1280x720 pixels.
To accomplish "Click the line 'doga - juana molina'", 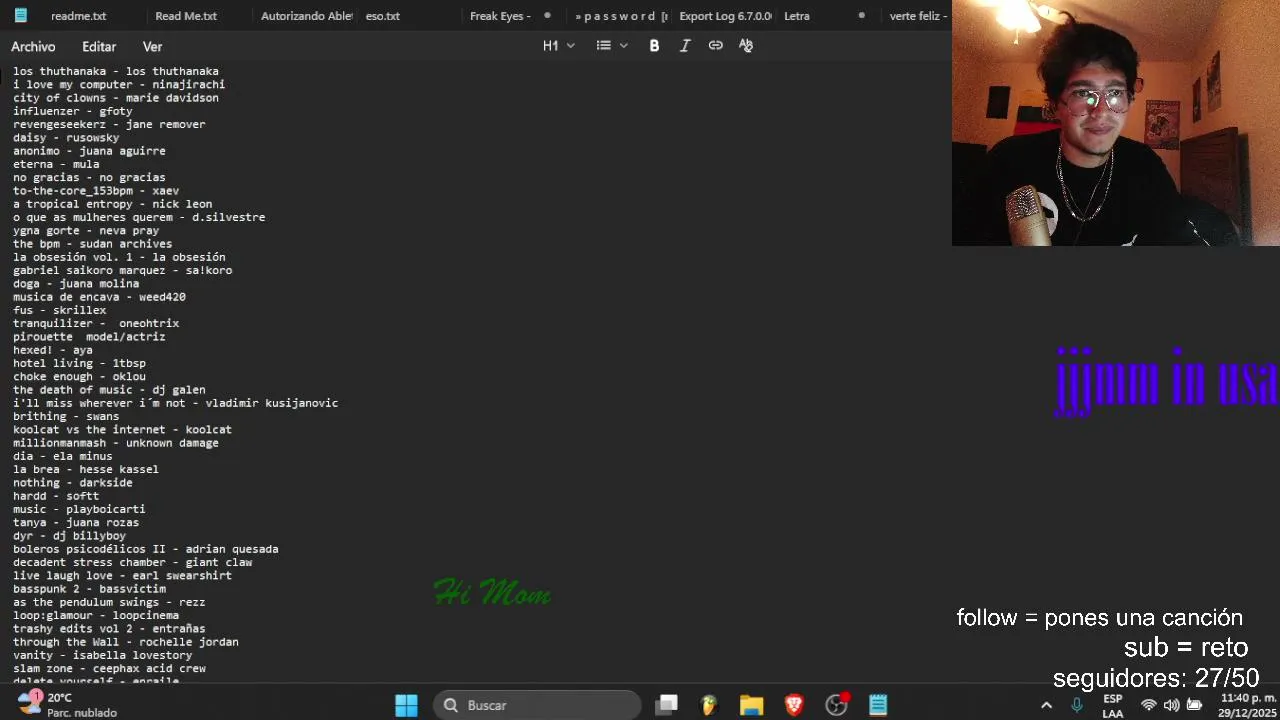I will click(x=76, y=284).
